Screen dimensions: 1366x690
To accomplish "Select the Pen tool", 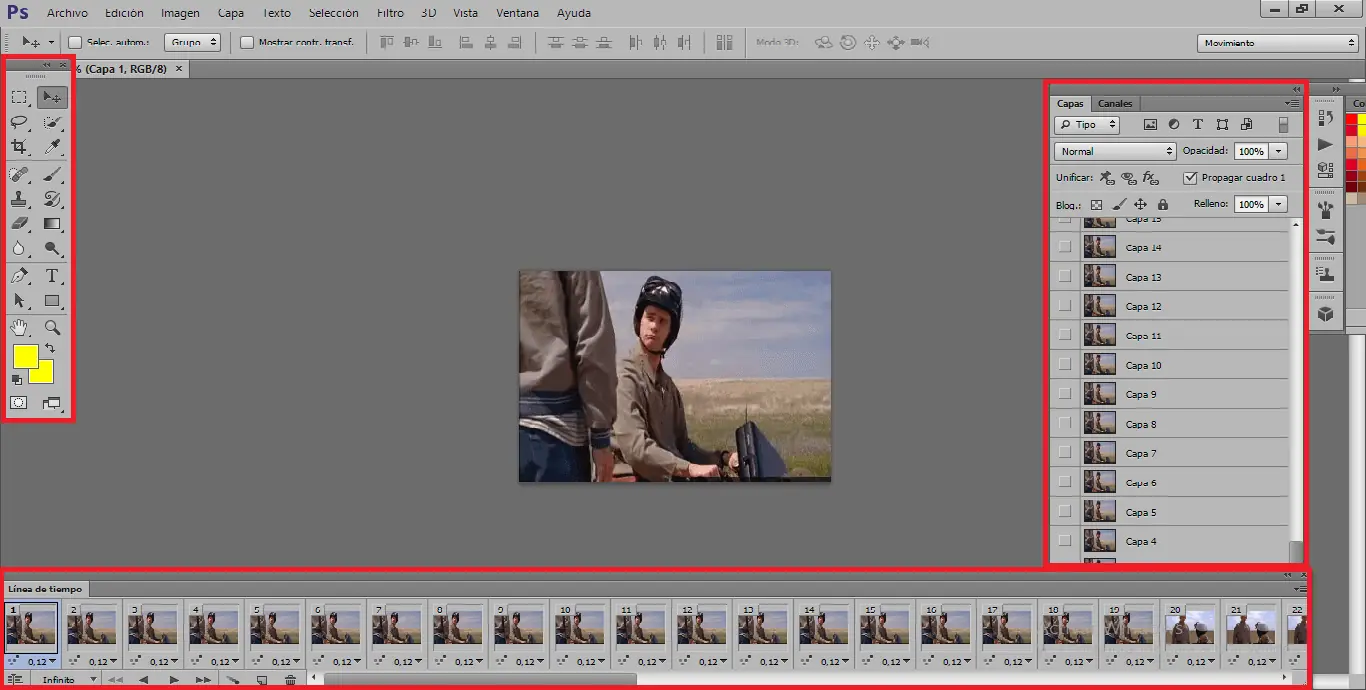I will click(x=19, y=276).
